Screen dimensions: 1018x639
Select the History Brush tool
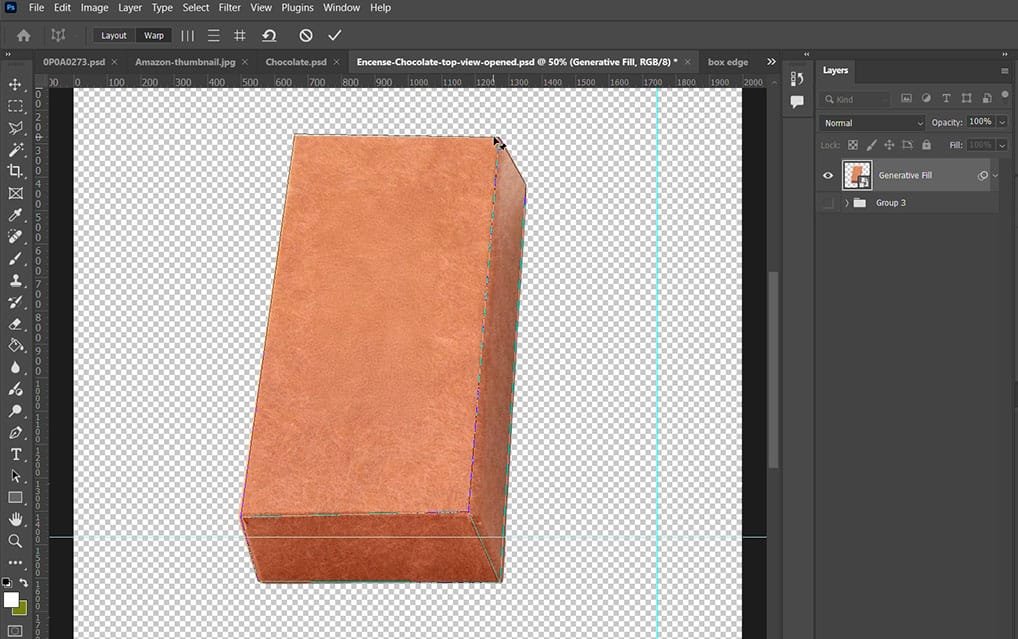pyautogui.click(x=15, y=302)
